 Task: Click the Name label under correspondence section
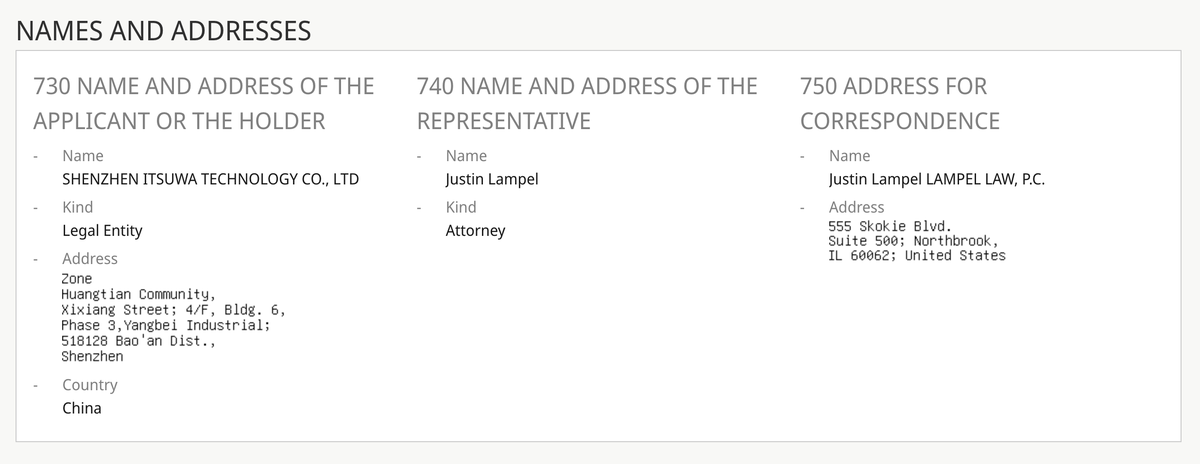click(850, 156)
